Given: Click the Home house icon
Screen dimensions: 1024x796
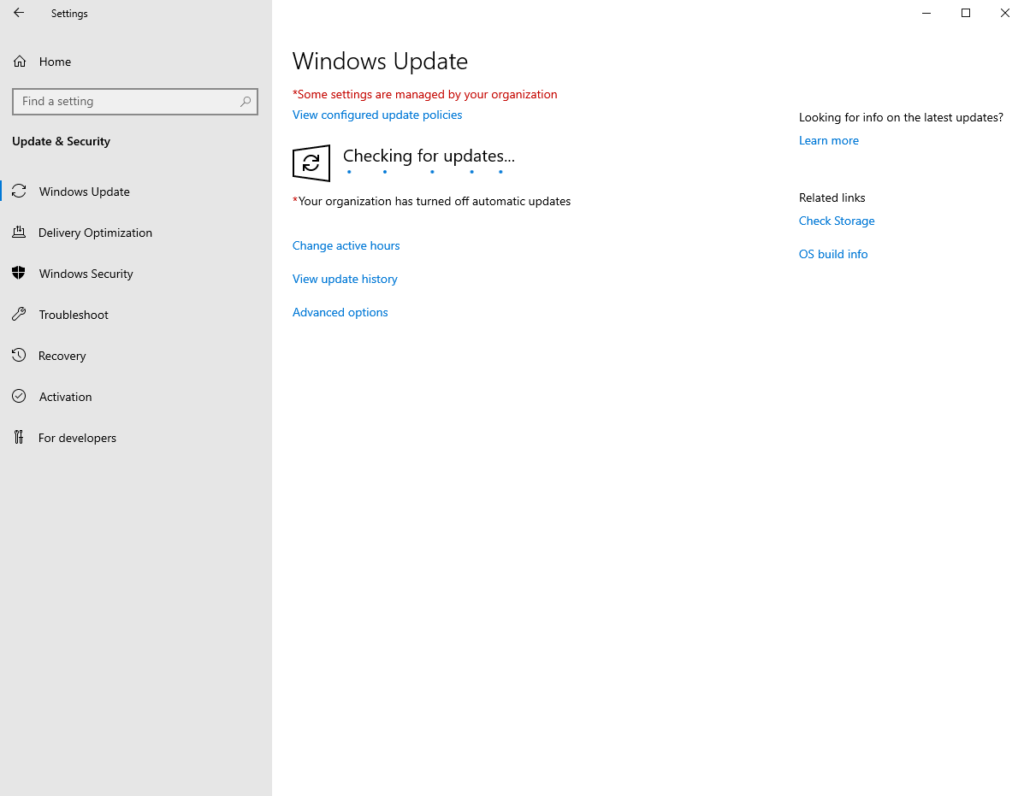Looking at the screenshot, I should (x=19, y=62).
